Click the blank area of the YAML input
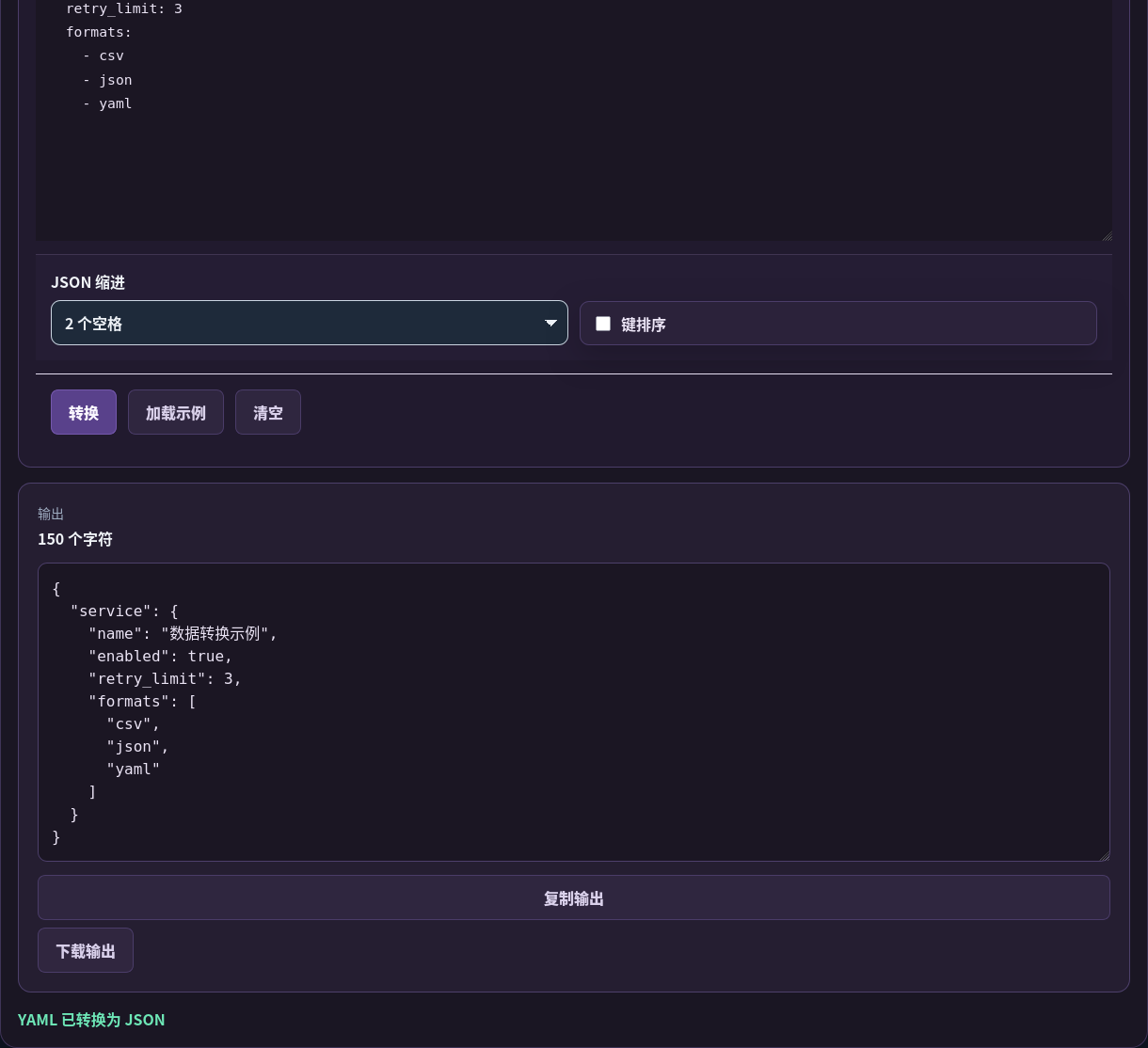The height and width of the screenshot is (1048, 1148). tap(574, 174)
